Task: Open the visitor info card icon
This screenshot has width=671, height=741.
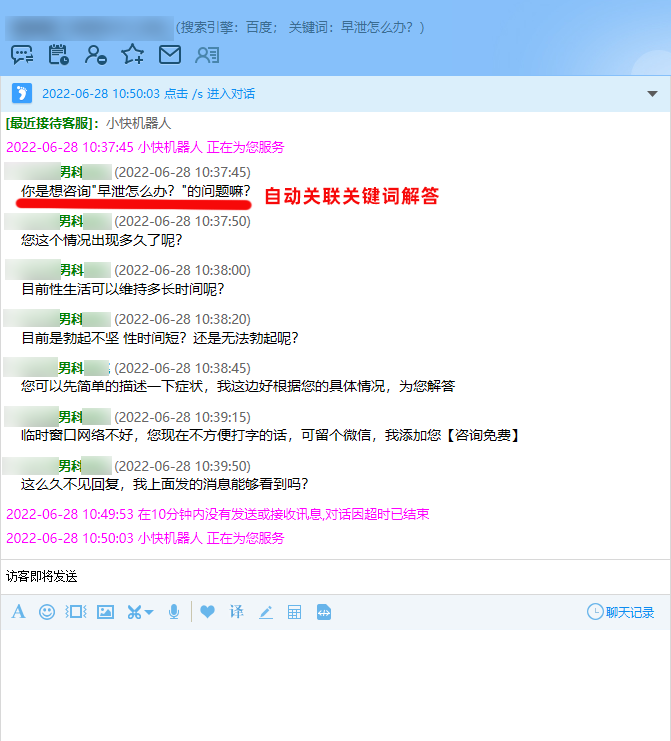Action: pyautogui.click(x=207, y=55)
